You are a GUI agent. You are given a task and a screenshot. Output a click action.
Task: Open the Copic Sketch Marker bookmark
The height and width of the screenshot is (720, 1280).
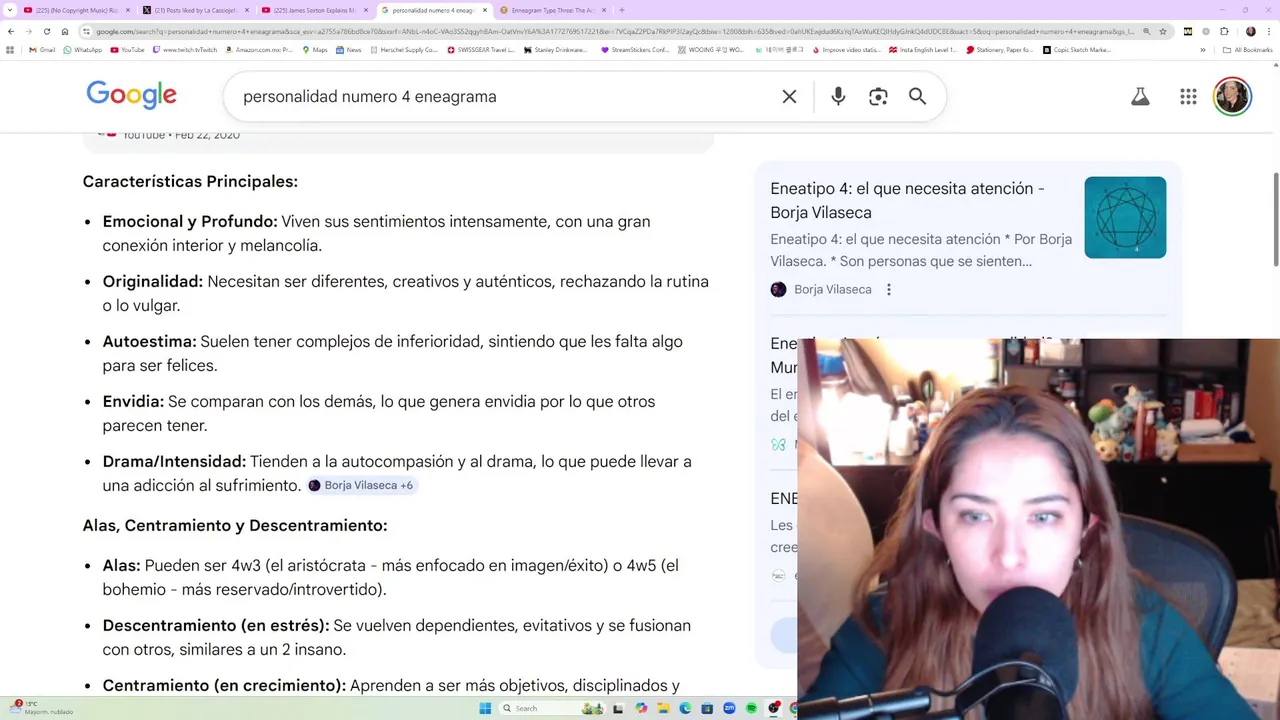pos(1077,50)
